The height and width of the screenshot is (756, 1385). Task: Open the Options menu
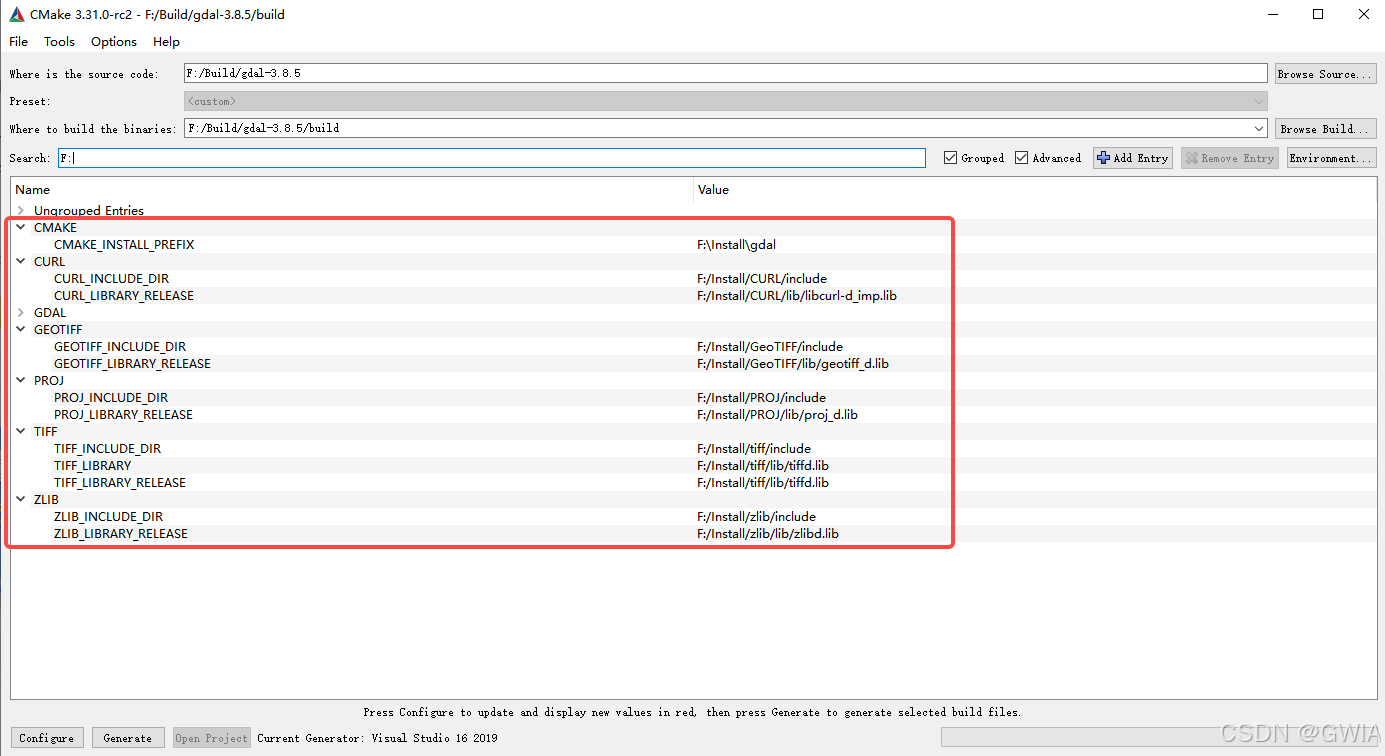[114, 41]
